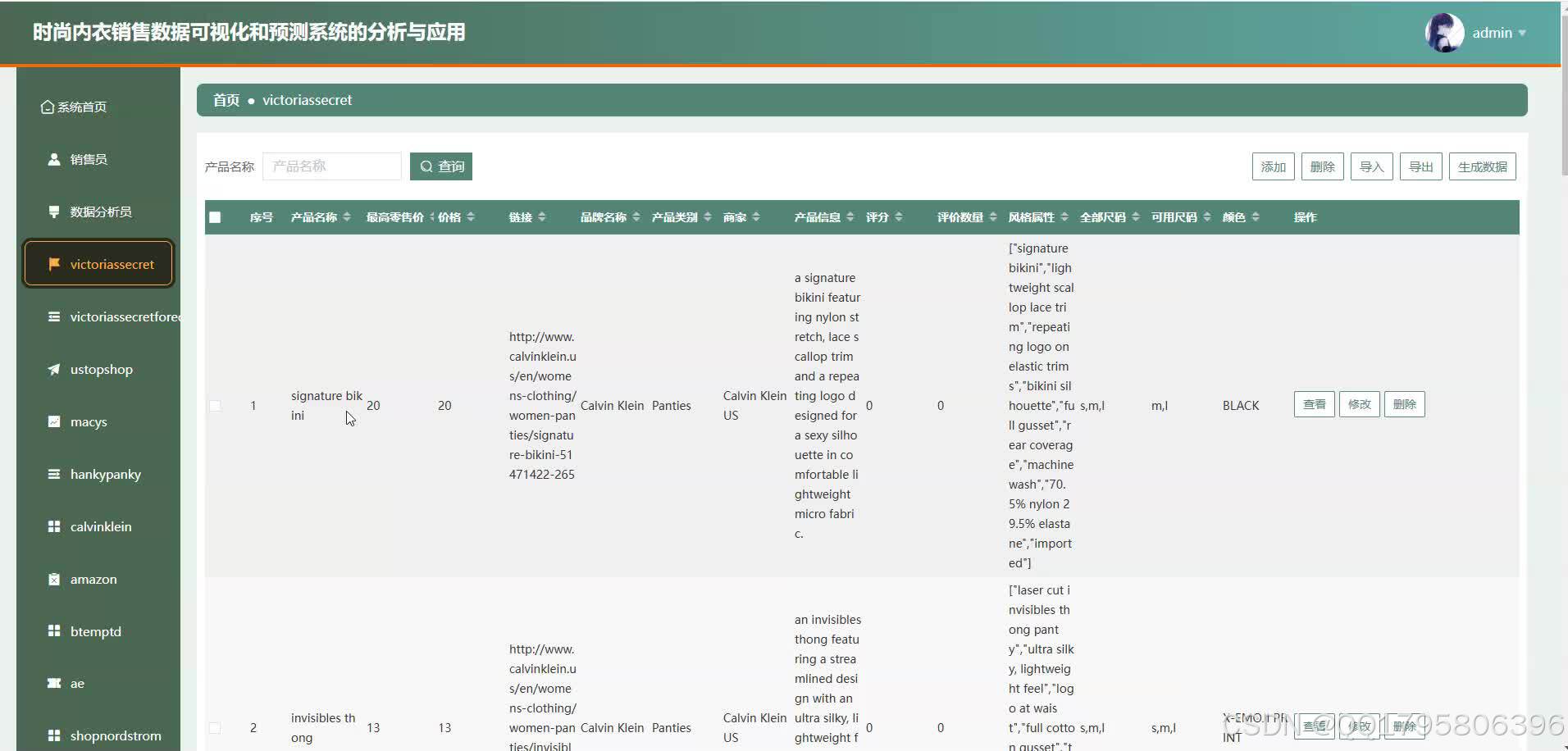This screenshot has width=1568, height=751.
Task: Click the list icon beside victoriassecretforecast
Action: tap(54, 316)
